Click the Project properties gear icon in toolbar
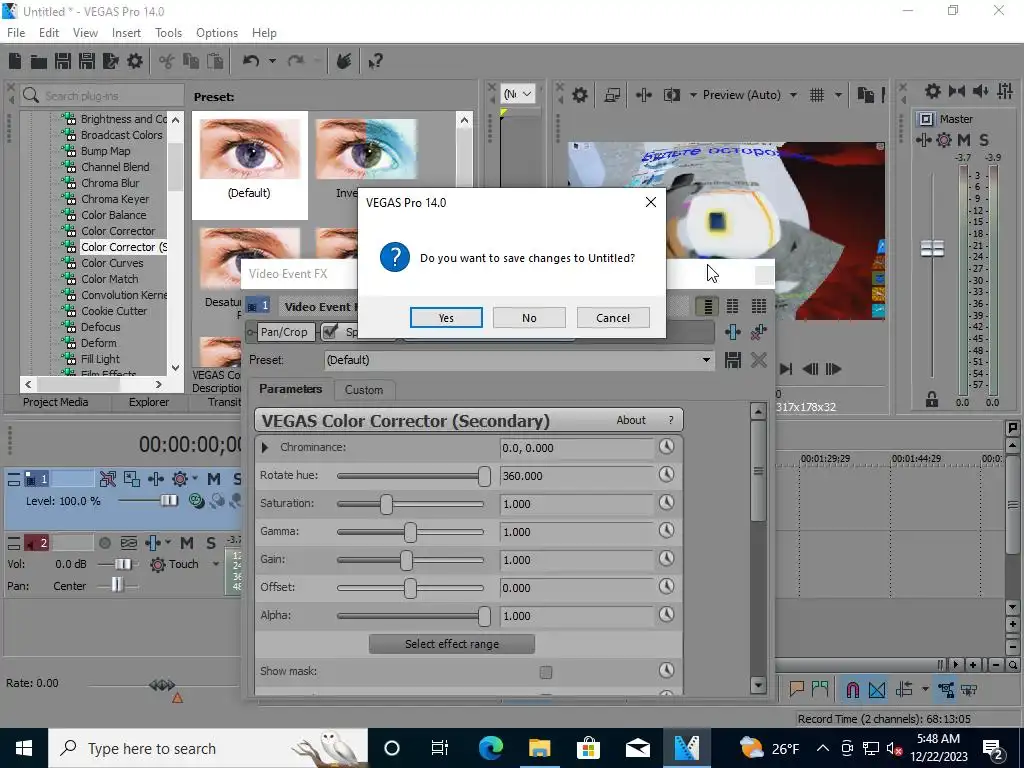 (x=135, y=61)
